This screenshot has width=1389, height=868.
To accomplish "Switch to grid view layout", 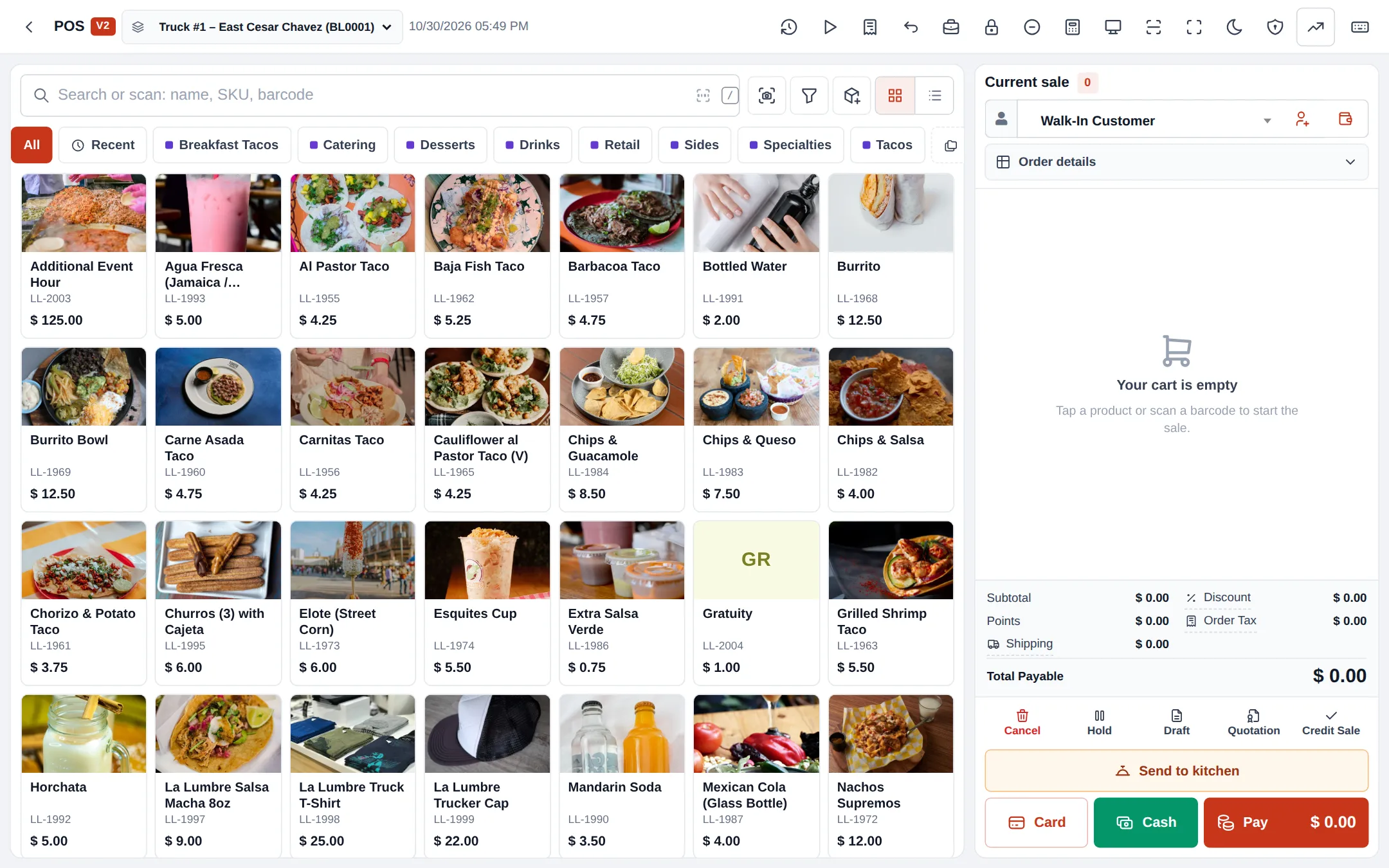I will tap(895, 96).
